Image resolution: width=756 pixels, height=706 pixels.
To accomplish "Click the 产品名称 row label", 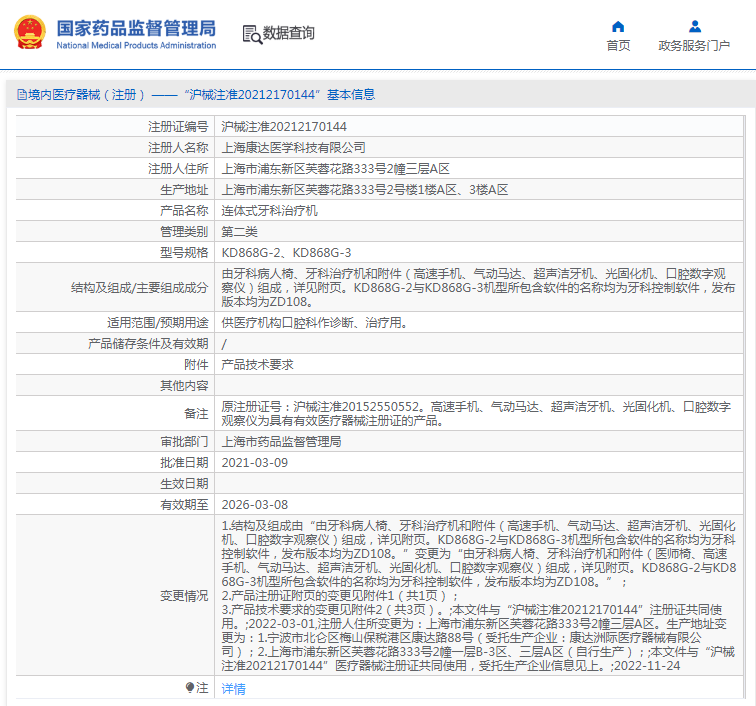I will click(x=184, y=211).
